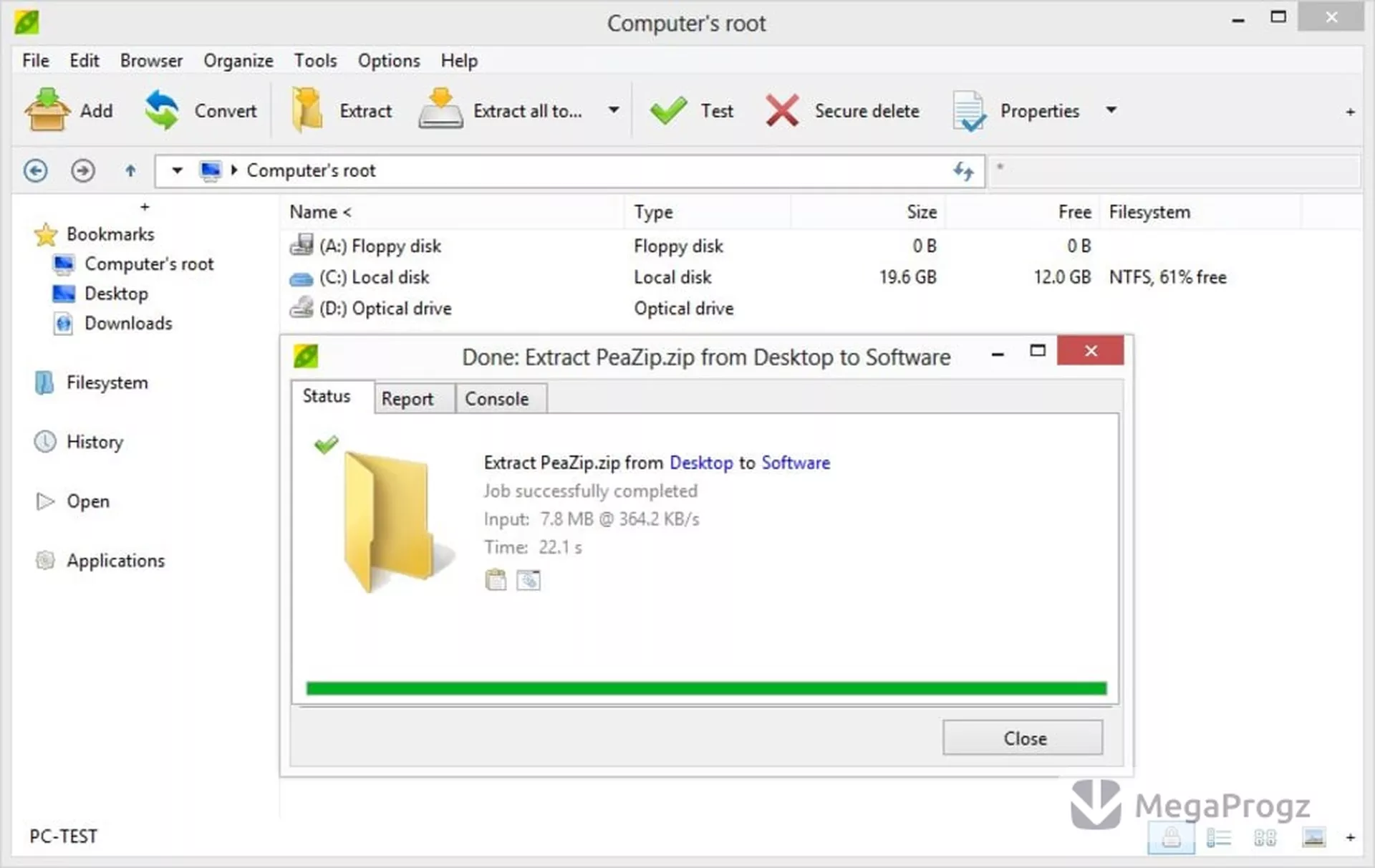Open dropdown arrow next to Extract all to
Viewport: 1375px width, 868px height.
pos(614,110)
